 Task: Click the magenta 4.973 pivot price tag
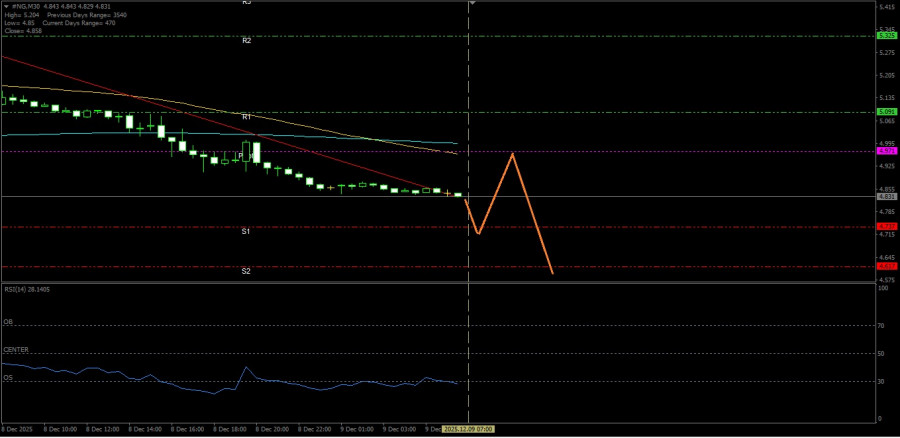tap(886, 151)
